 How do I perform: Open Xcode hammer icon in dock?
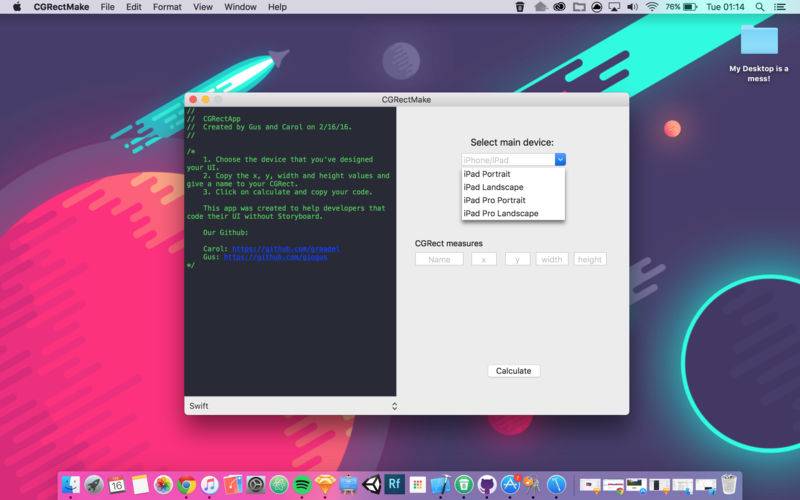click(441, 484)
